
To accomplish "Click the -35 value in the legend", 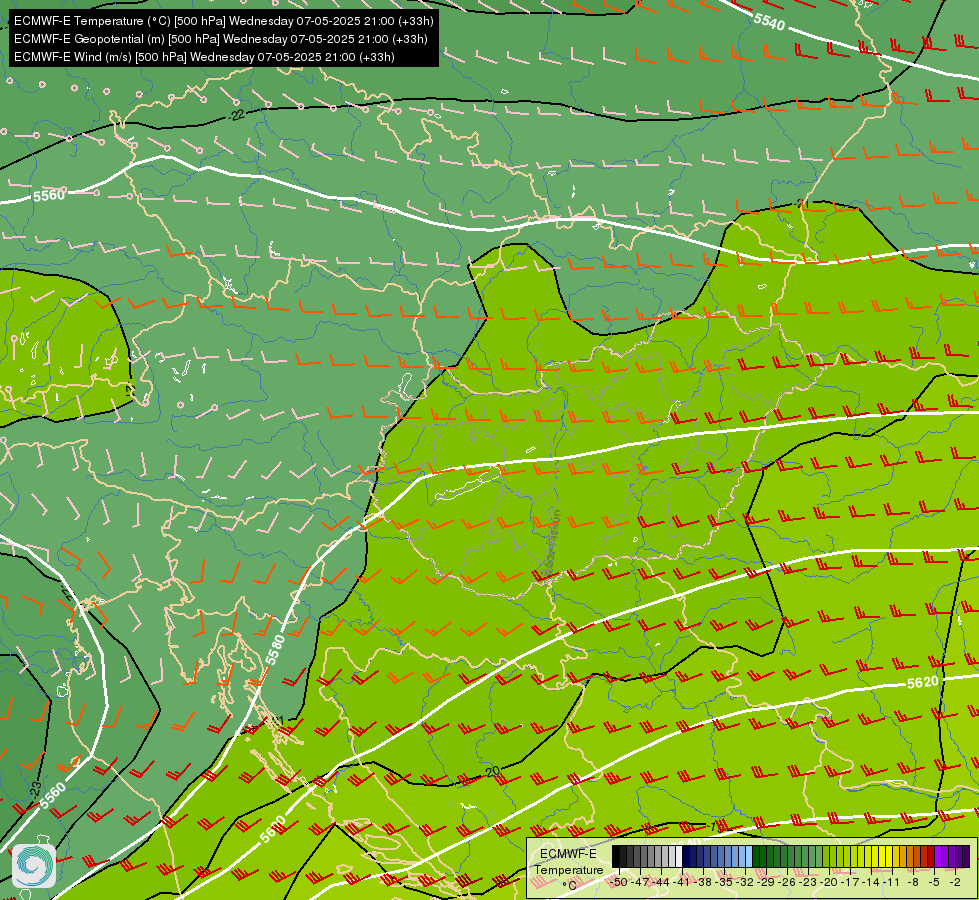I will (x=724, y=882).
